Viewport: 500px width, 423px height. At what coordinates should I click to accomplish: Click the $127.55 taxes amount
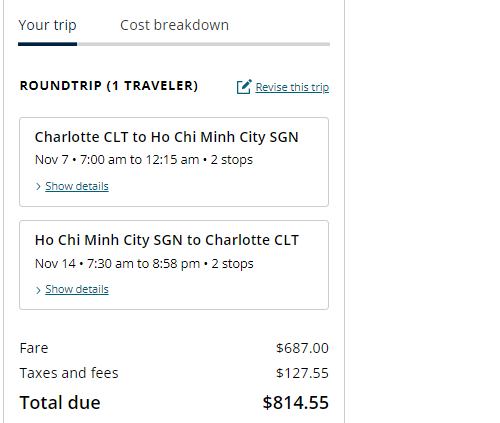[302, 373]
